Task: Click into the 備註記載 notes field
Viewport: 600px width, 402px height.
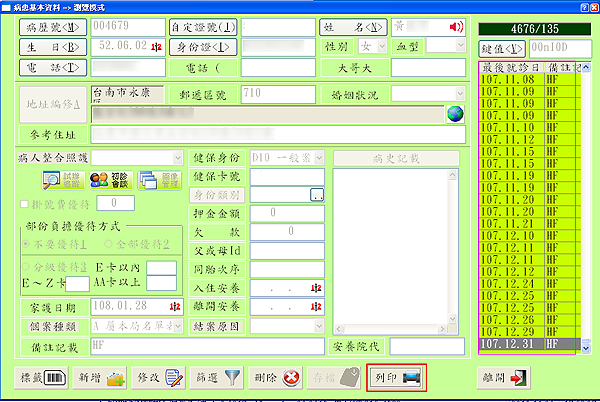Action: (206, 345)
